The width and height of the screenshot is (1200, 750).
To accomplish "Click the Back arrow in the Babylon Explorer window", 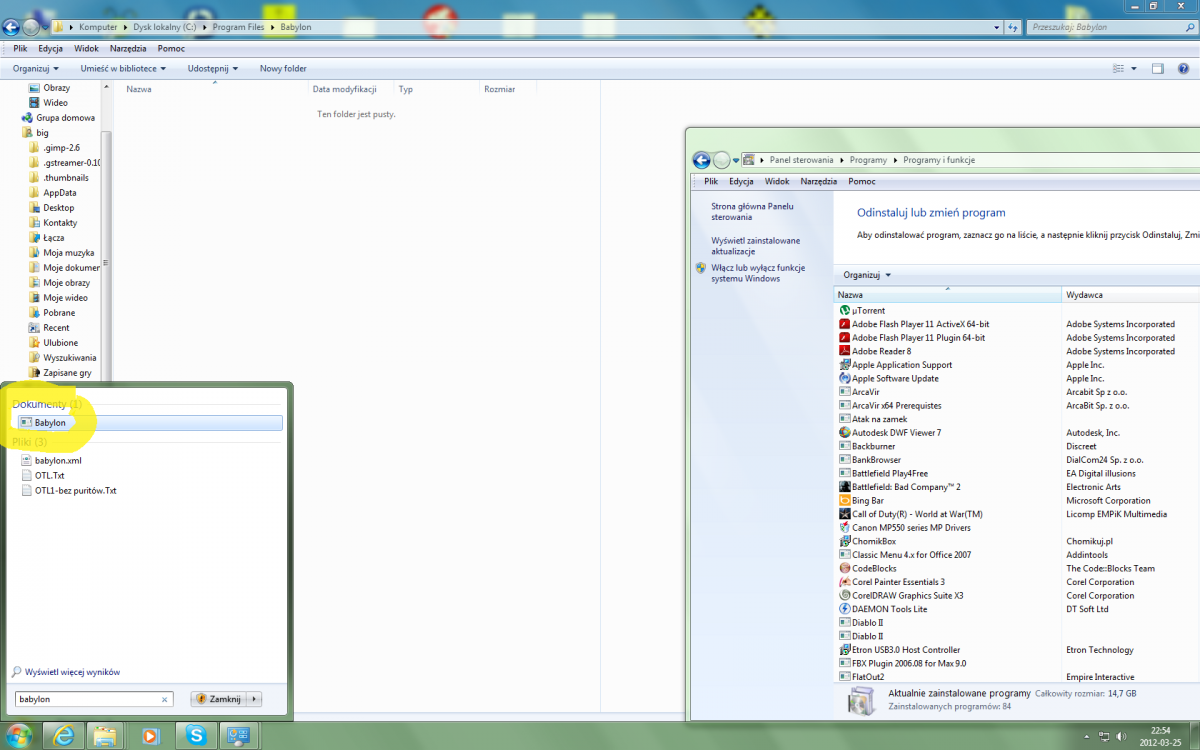I will click(12, 27).
